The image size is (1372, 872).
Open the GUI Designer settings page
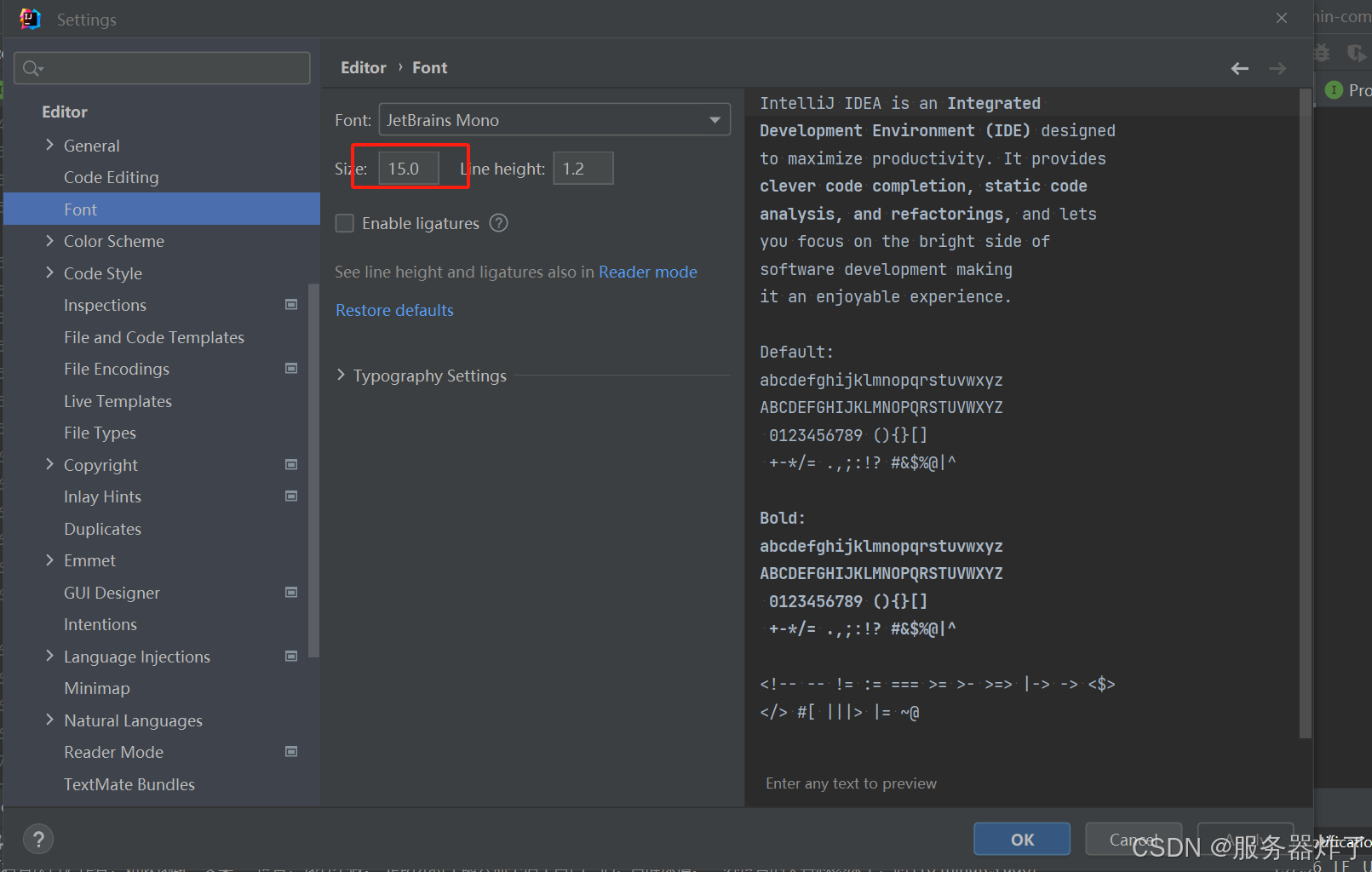point(112,593)
